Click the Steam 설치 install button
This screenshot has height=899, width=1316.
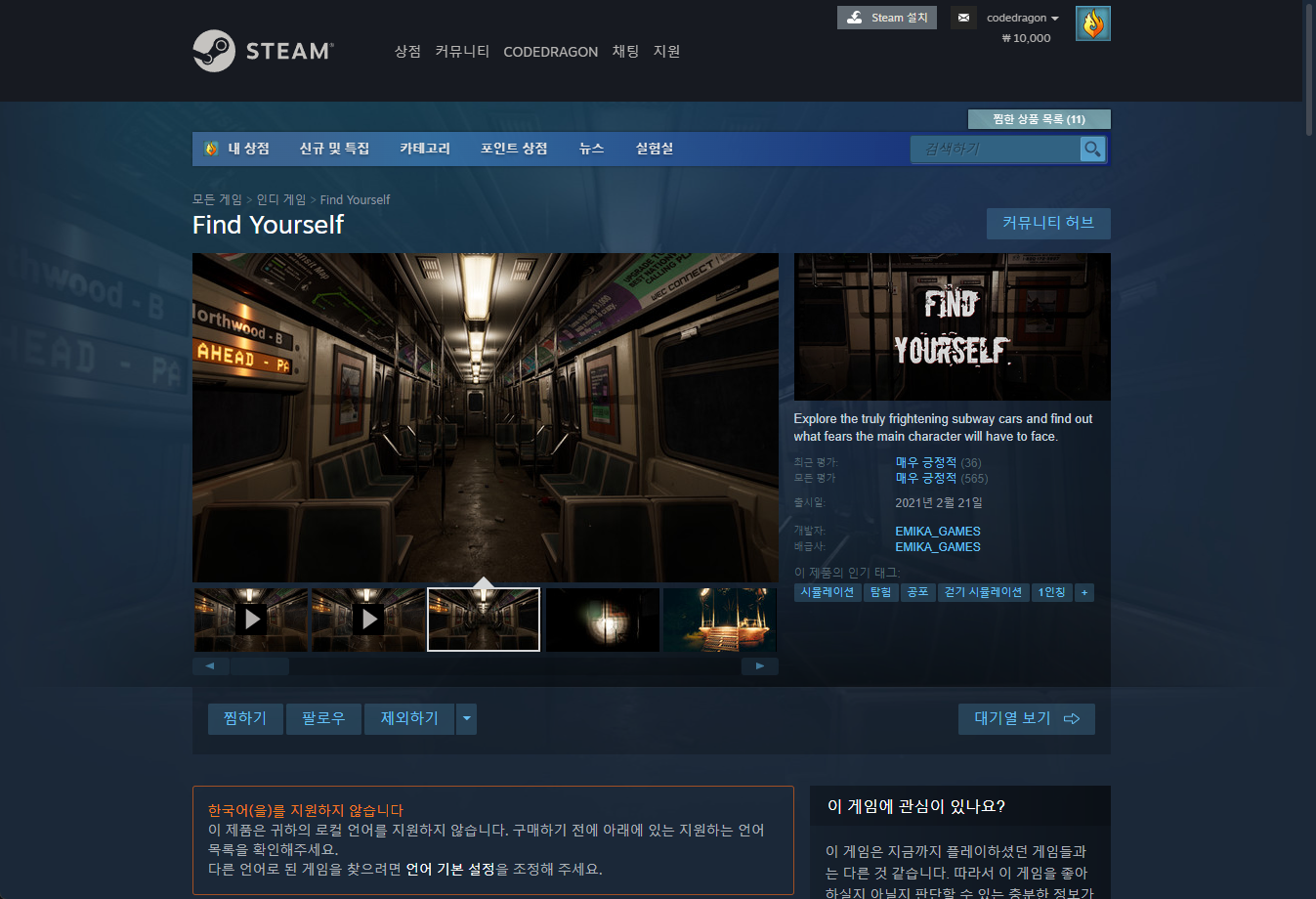tap(887, 18)
